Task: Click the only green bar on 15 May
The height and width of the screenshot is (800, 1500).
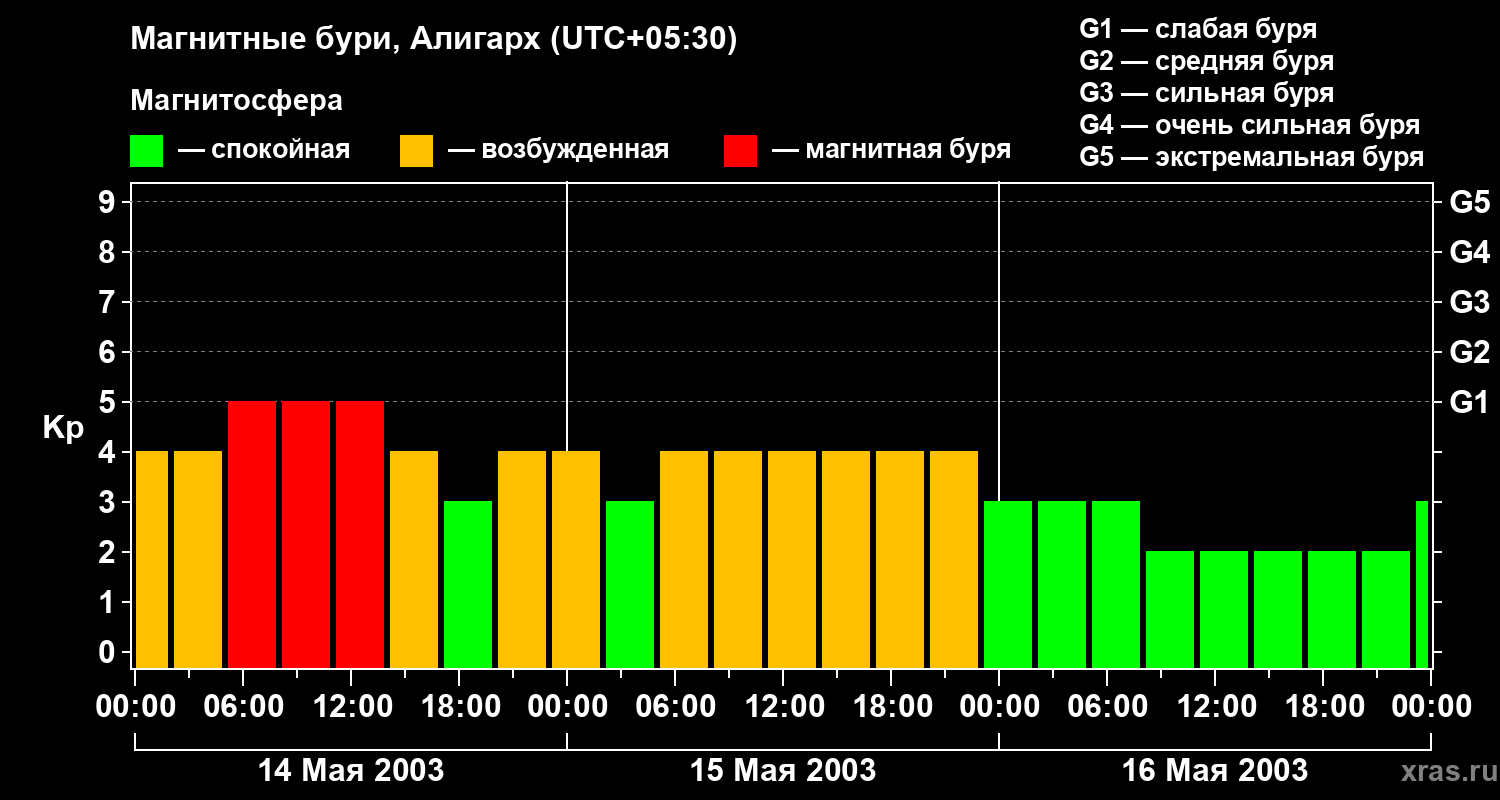Action: (630, 585)
